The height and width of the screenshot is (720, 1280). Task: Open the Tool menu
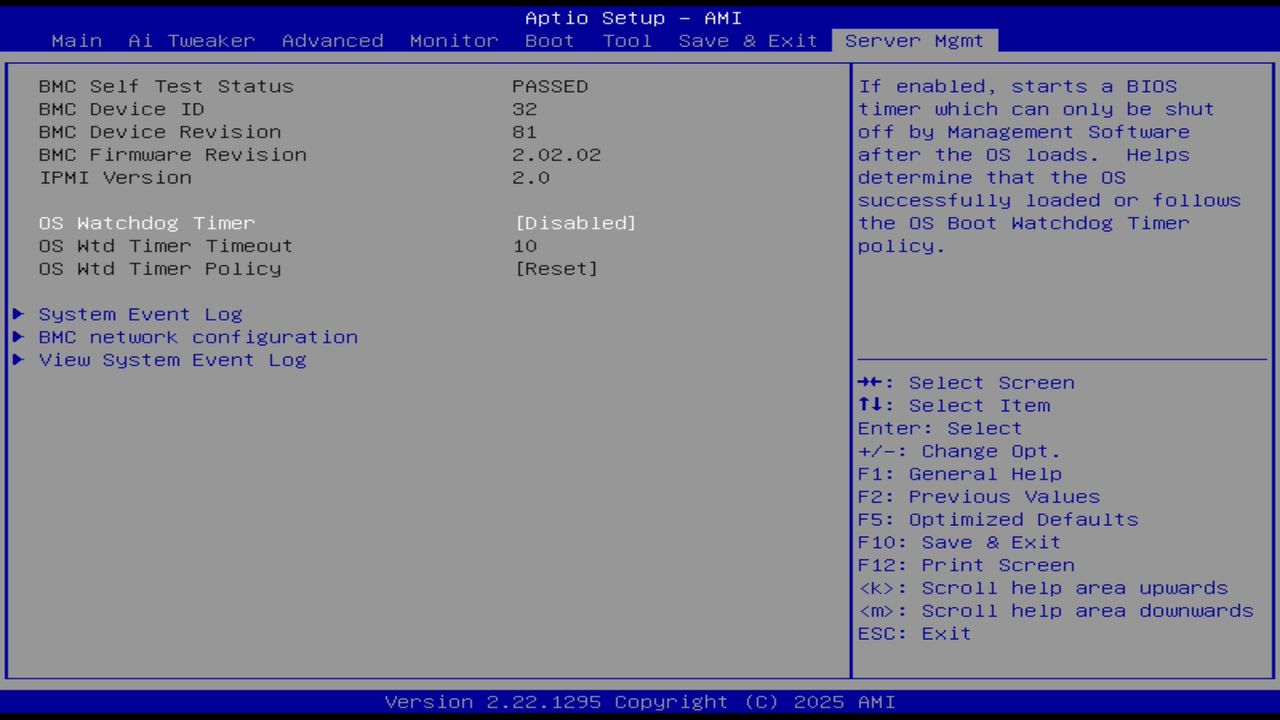pyautogui.click(x=627, y=40)
